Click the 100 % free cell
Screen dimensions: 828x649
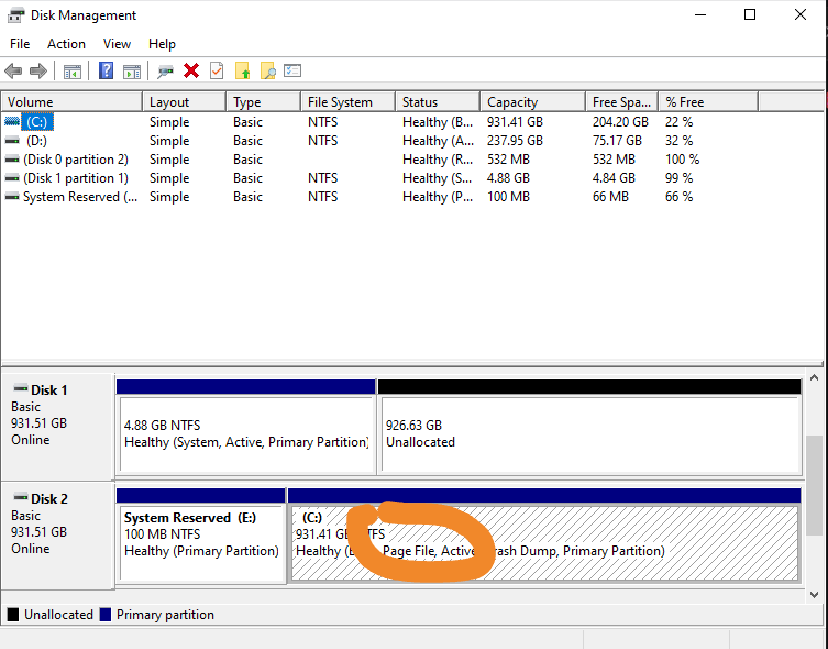tap(682, 159)
